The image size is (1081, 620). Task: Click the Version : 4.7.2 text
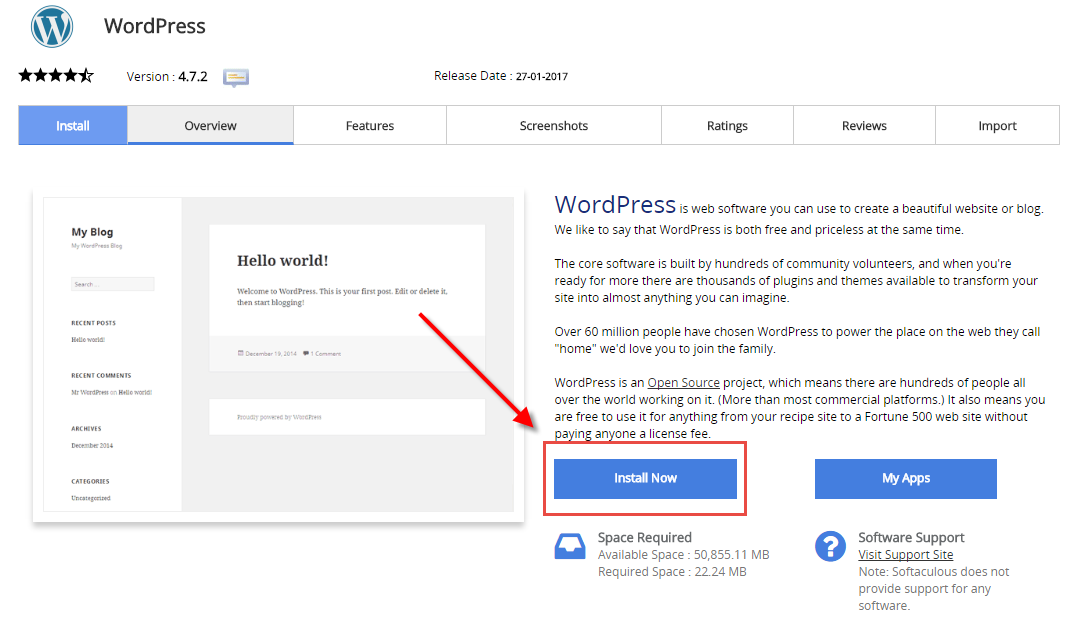point(167,77)
